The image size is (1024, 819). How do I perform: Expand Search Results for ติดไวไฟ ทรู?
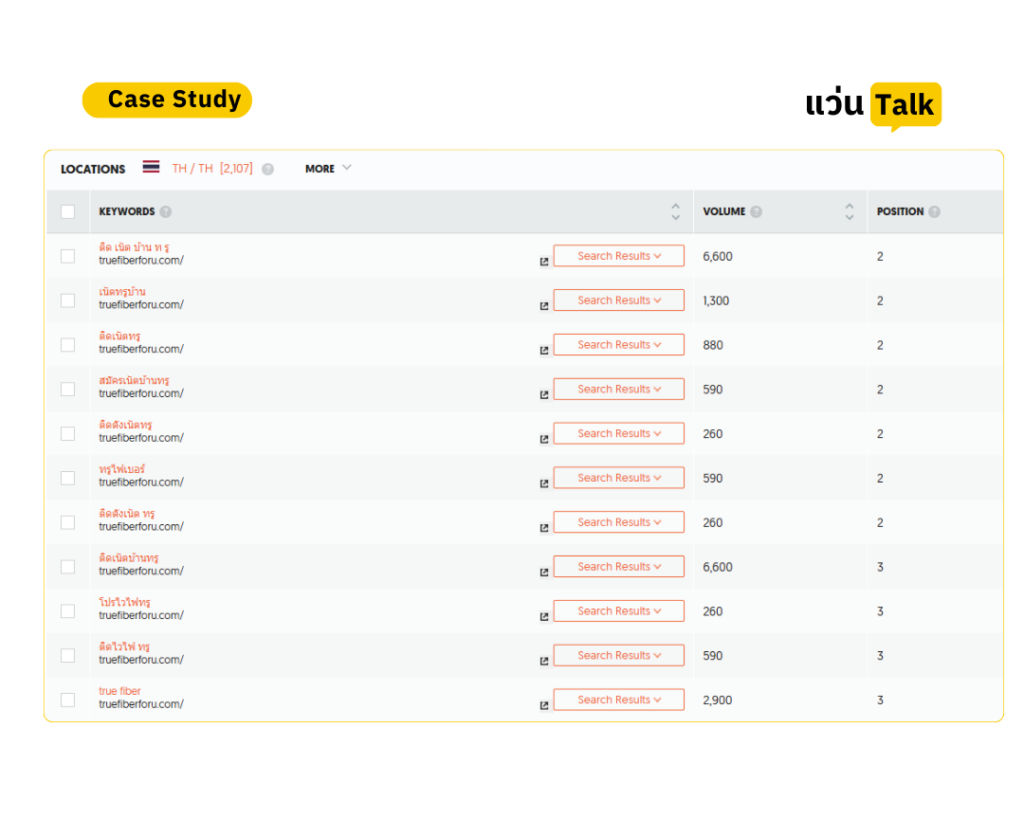[619, 656]
